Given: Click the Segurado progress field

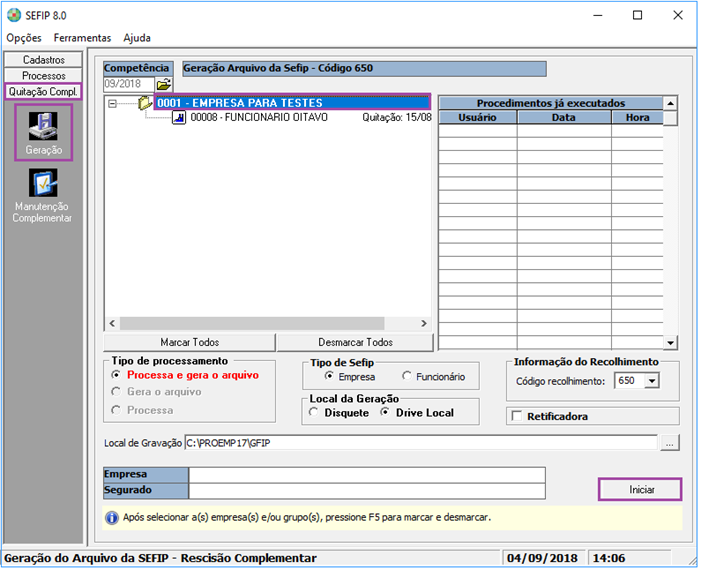Looking at the screenshot, I should coord(367,490).
